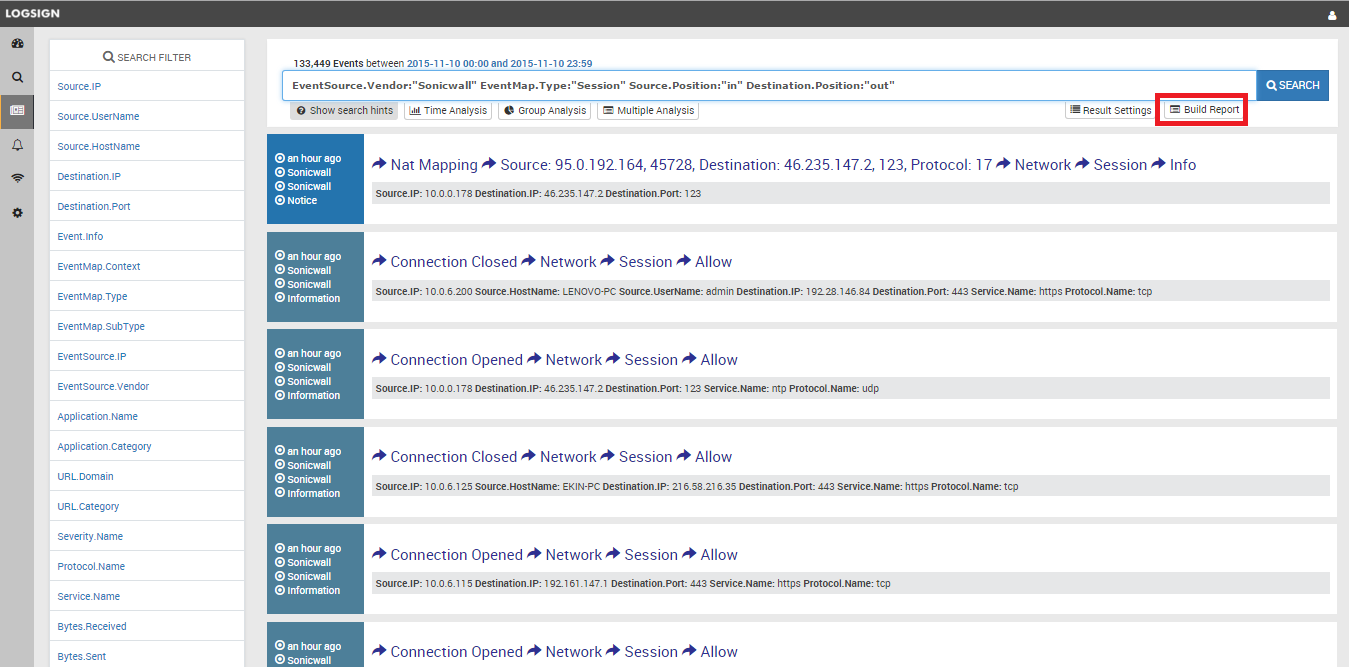Click the Build Report button

tap(1204, 109)
